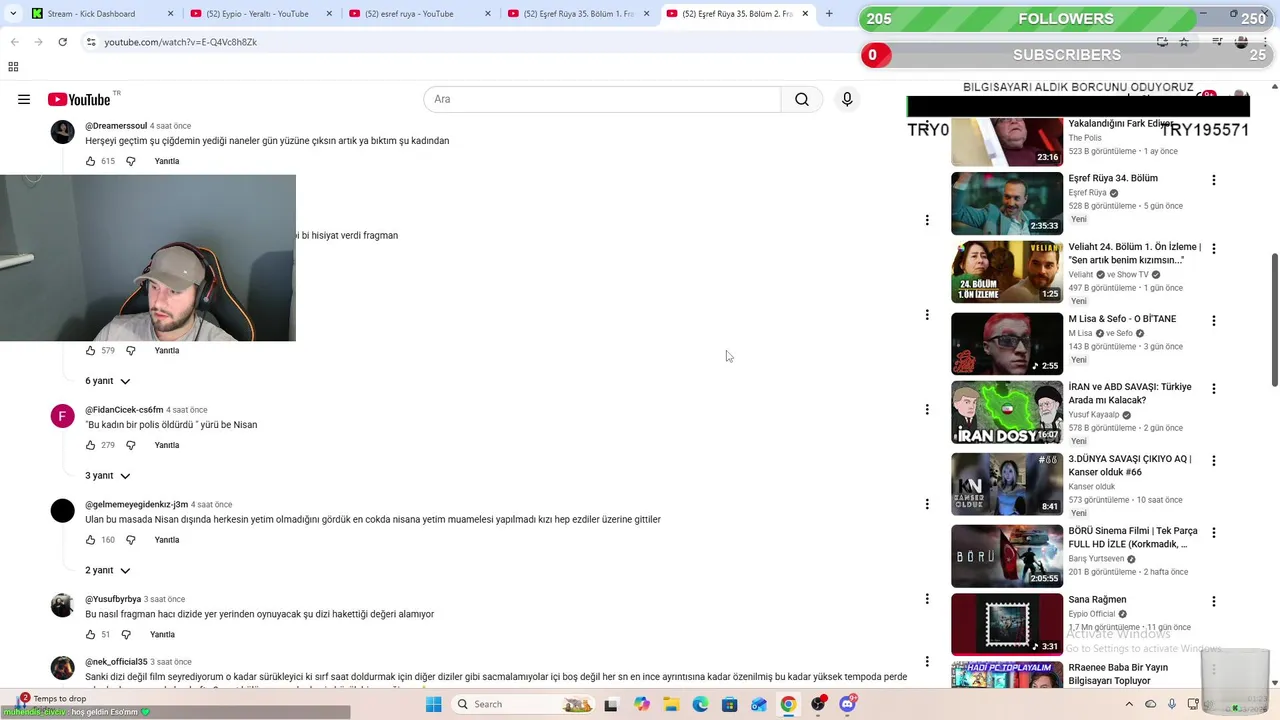The height and width of the screenshot is (720, 1280).
Task: Open more options for the 'Eşref Rüya 34. Bölüm' video
Action: [x=1214, y=180]
